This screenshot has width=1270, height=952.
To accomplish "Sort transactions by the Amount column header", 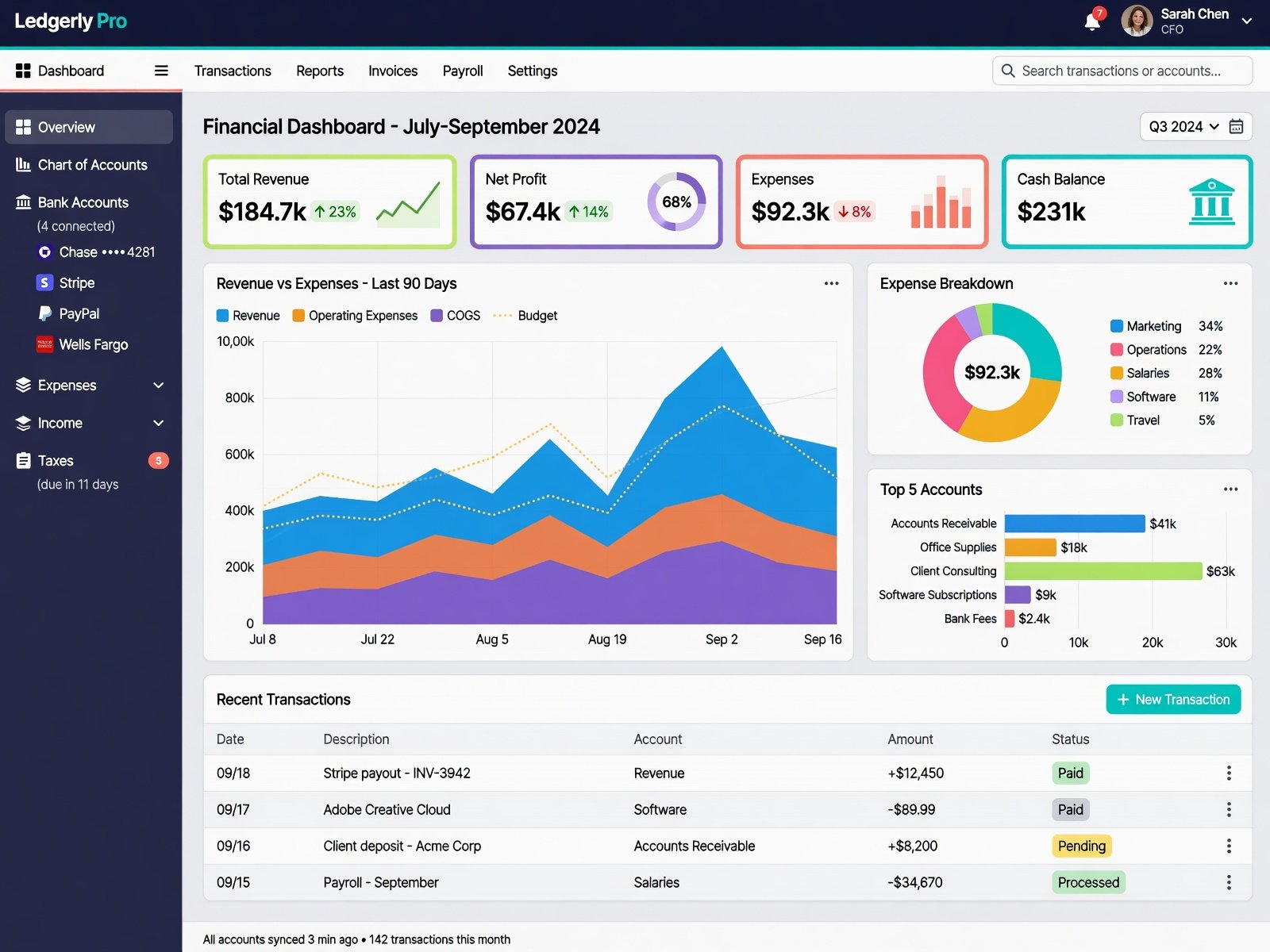I will pyautogui.click(x=910, y=739).
